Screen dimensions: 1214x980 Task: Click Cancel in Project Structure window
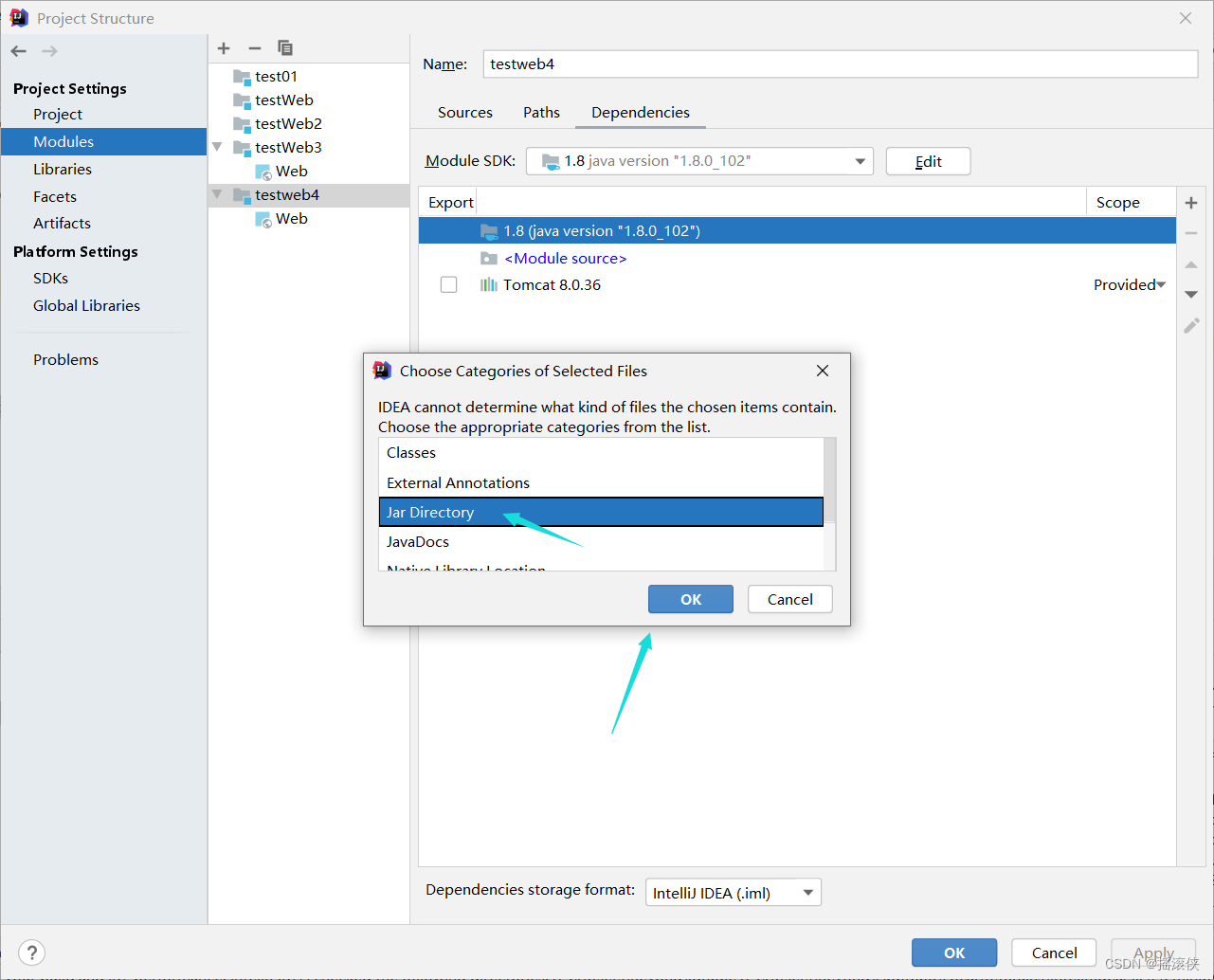[1054, 953]
